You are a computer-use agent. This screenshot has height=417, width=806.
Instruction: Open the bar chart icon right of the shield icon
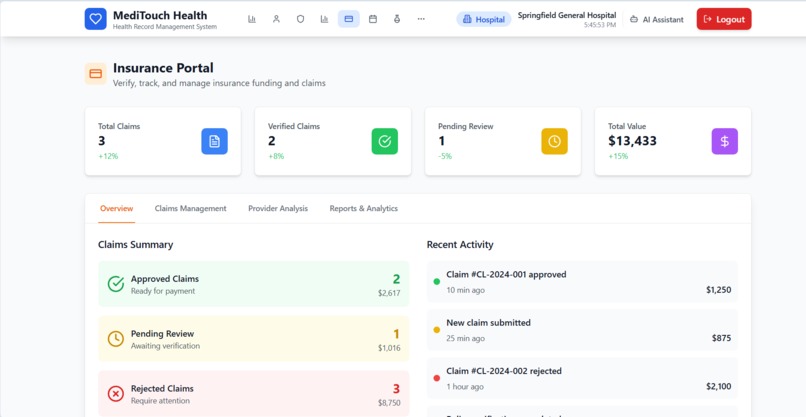[x=324, y=19]
